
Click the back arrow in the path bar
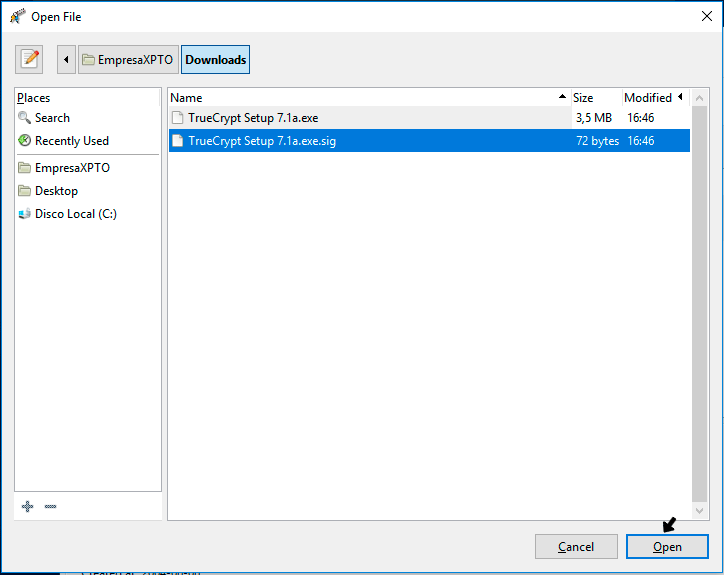coord(66,60)
